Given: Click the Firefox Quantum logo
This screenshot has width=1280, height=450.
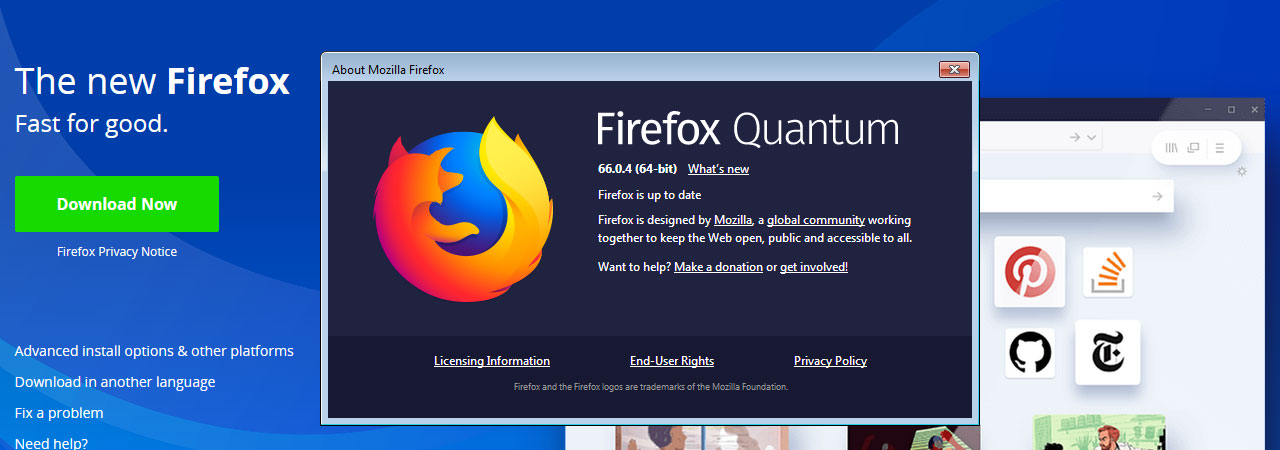Looking at the screenshot, I should 462,208.
